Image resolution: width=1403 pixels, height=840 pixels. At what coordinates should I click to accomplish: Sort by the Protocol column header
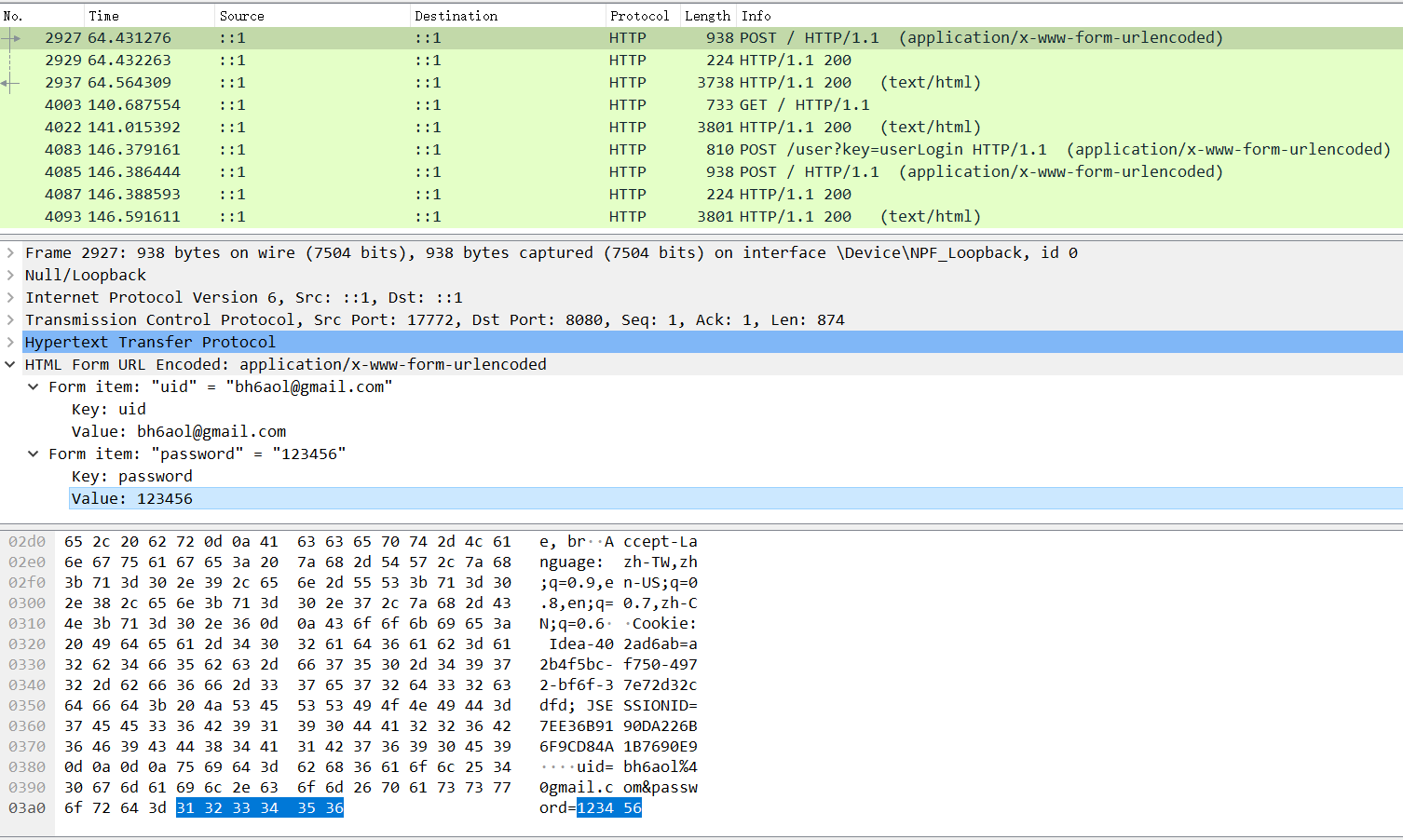click(x=639, y=16)
